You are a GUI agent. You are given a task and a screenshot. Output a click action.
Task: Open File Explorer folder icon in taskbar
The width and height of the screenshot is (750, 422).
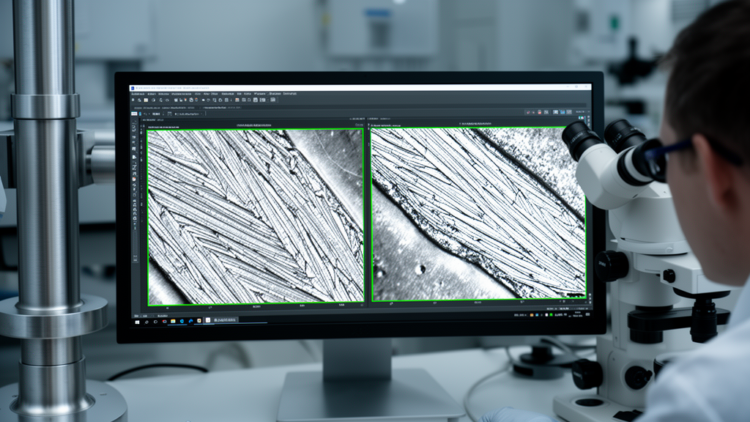click(x=173, y=321)
